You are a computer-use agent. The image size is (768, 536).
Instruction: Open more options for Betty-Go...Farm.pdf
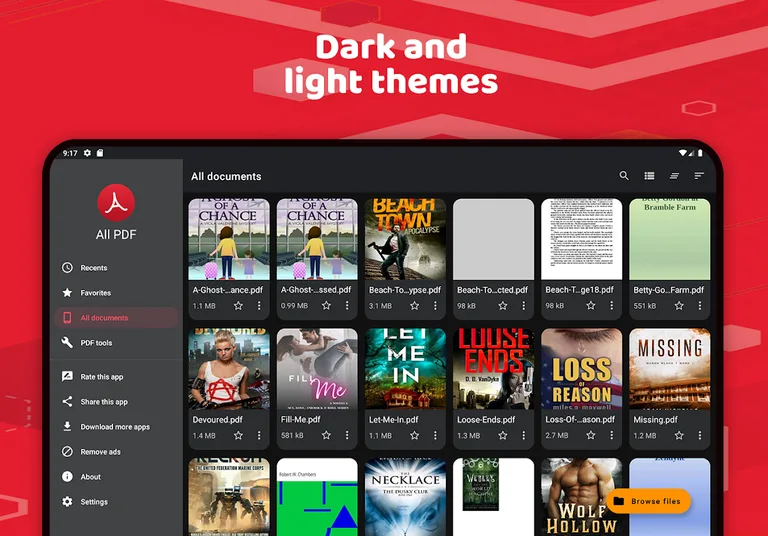point(700,306)
